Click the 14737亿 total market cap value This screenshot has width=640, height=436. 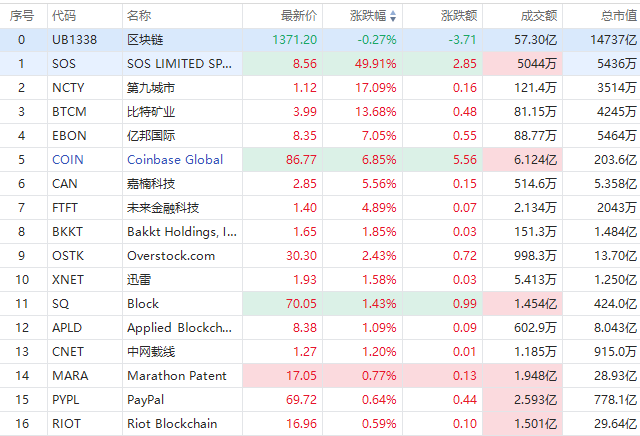613,40
